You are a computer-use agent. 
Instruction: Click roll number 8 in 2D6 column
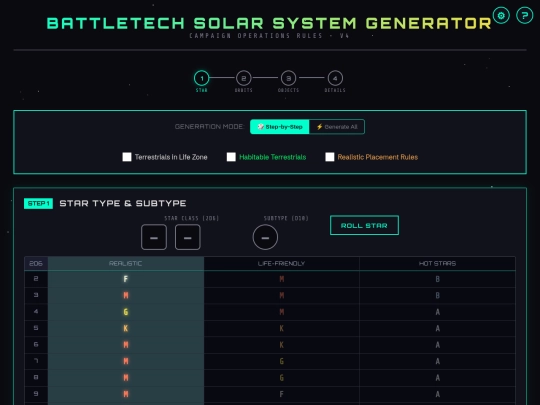pyautogui.click(x=36, y=377)
